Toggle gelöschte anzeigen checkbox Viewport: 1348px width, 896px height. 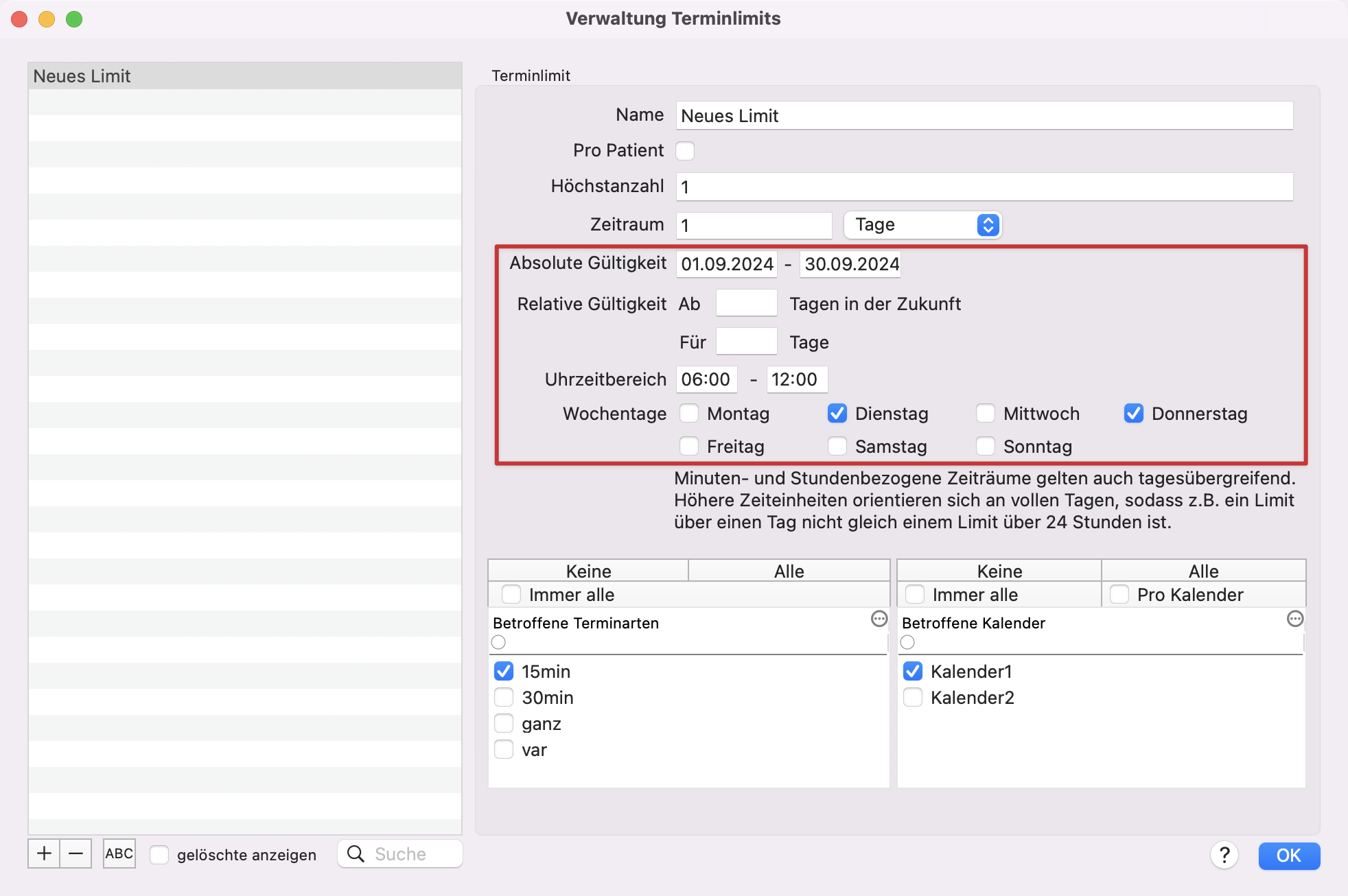(159, 855)
